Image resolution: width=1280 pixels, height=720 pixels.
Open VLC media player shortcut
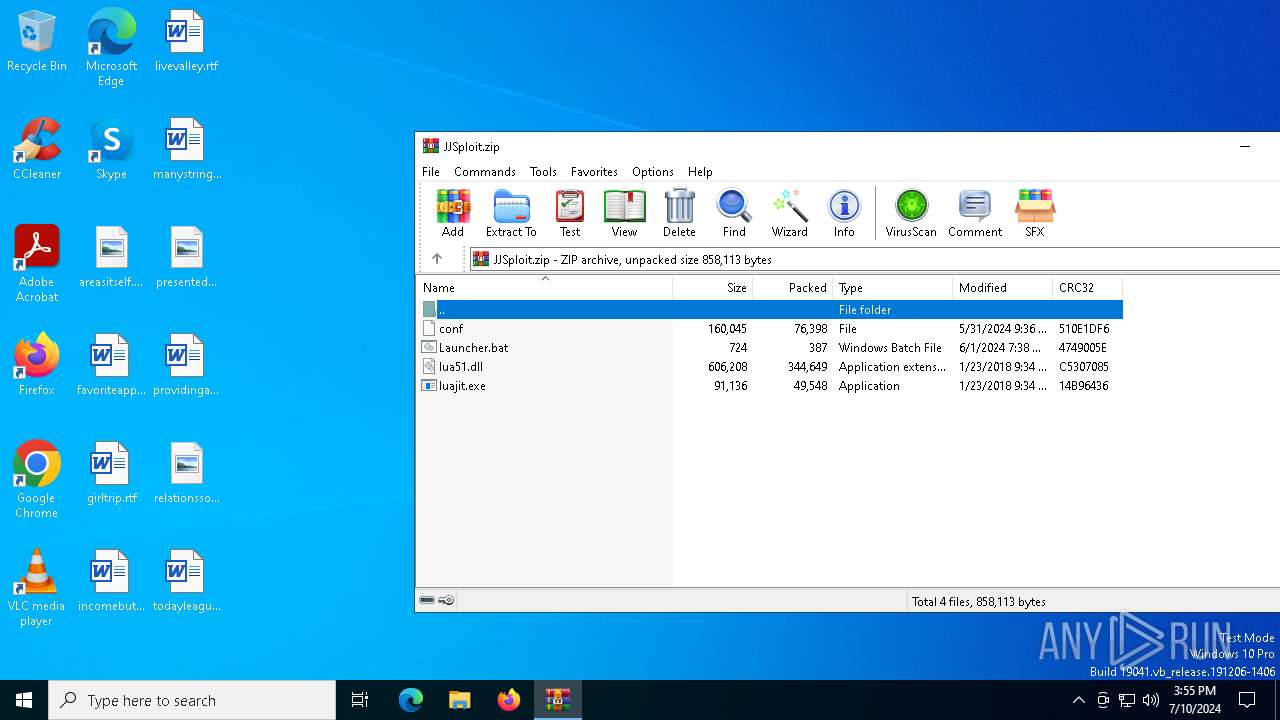(x=37, y=587)
